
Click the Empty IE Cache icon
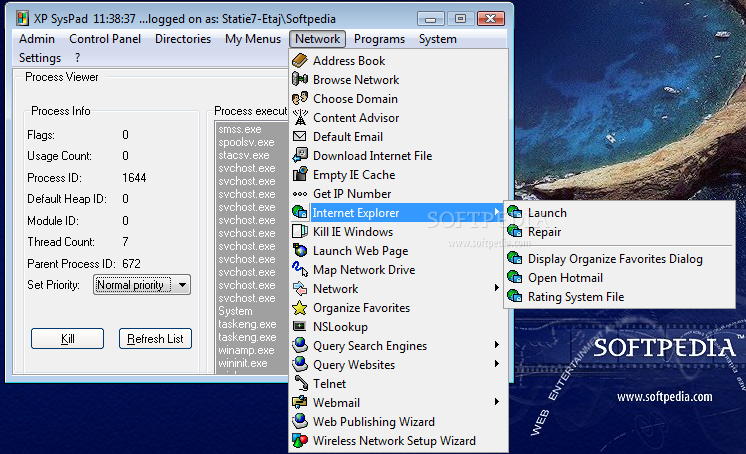pyautogui.click(x=300, y=175)
